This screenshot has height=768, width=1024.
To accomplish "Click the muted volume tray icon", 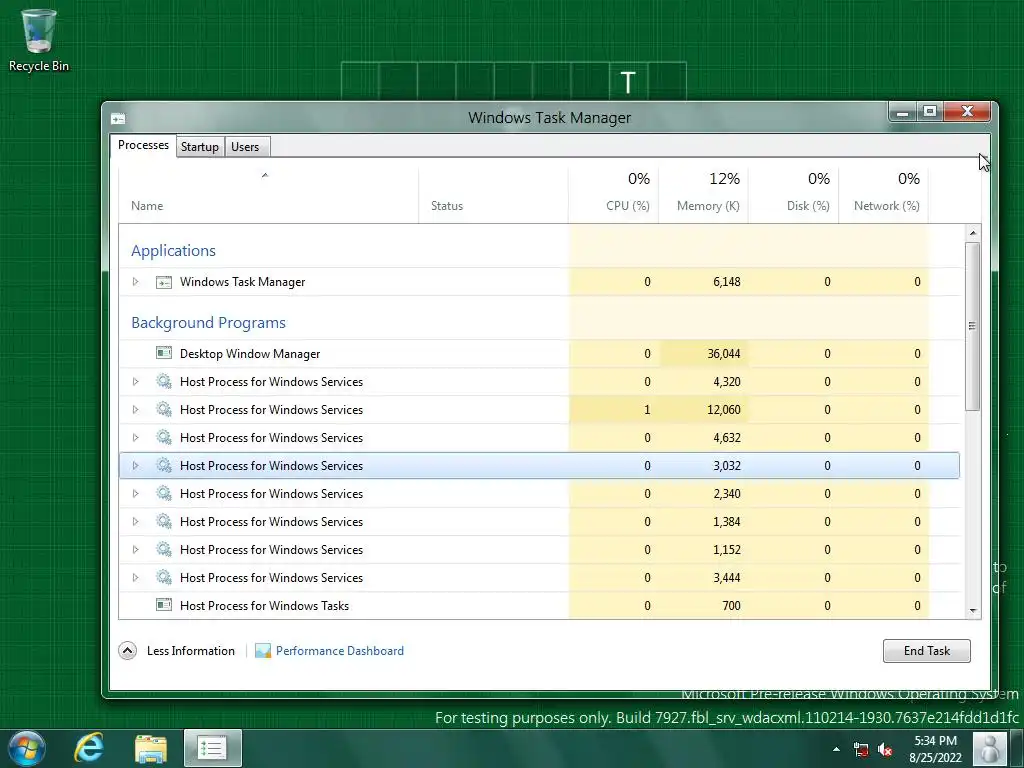I will point(885,749).
